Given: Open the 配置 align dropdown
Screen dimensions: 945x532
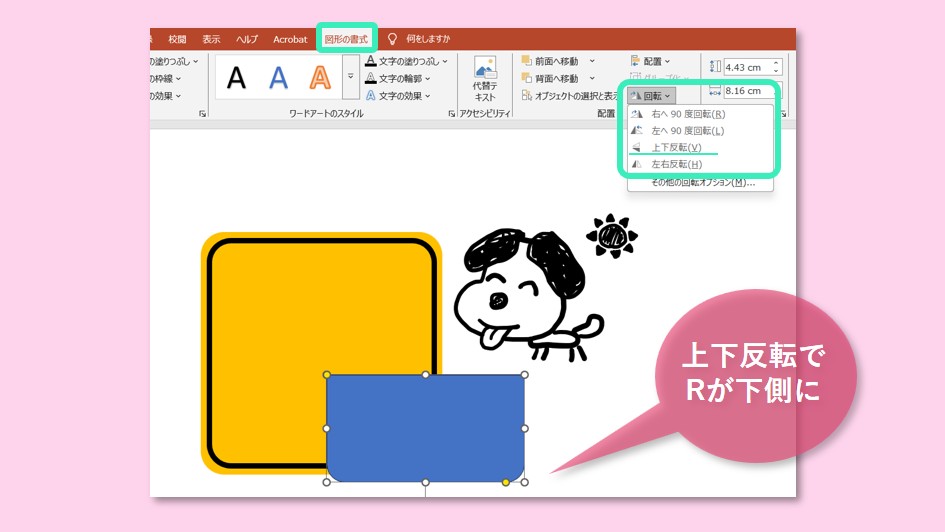Looking at the screenshot, I should pyautogui.click(x=650, y=61).
